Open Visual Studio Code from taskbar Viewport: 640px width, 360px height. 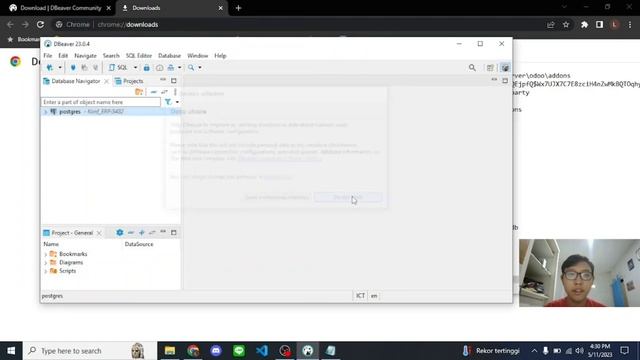coord(262,351)
